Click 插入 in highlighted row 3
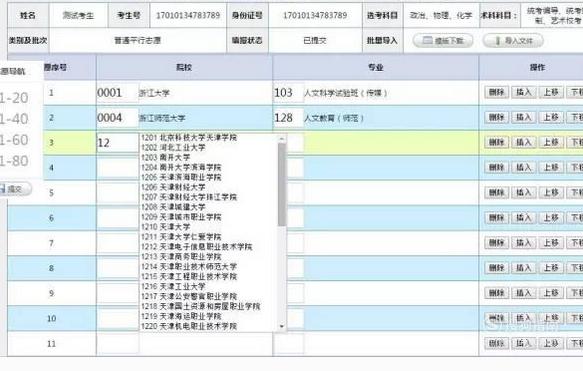This screenshot has height=371, width=583. click(524, 142)
